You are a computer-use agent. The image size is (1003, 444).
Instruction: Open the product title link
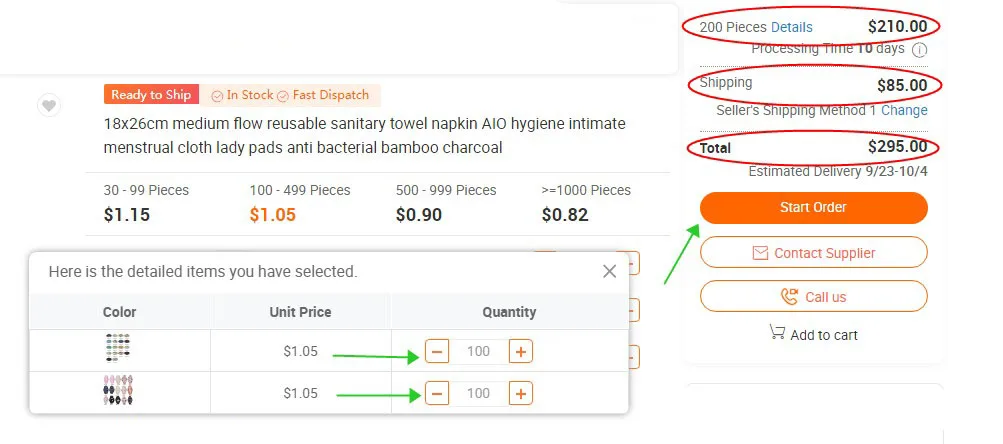point(364,136)
